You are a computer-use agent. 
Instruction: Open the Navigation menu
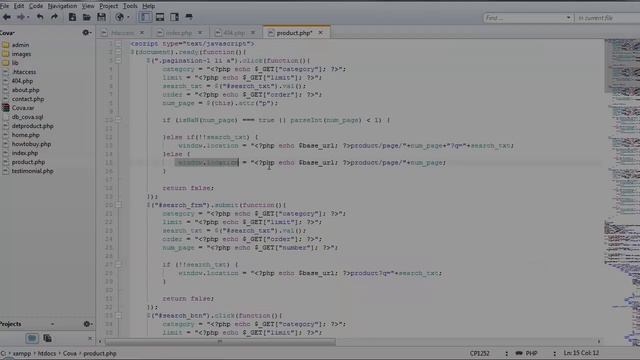(x=62, y=6)
